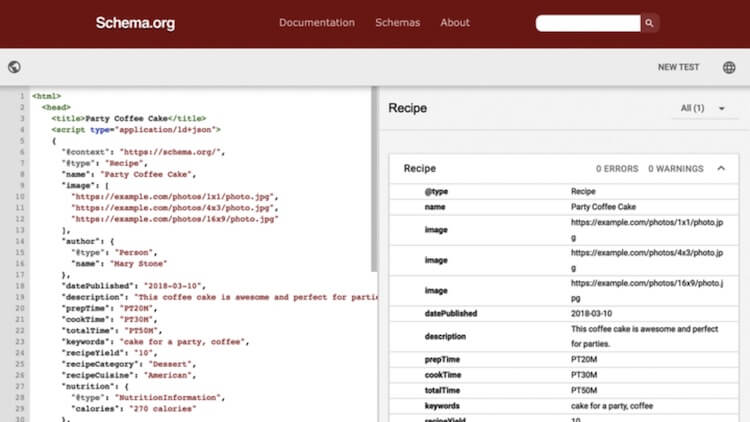Click the @context code line
The image size is (750, 422).
143,152
